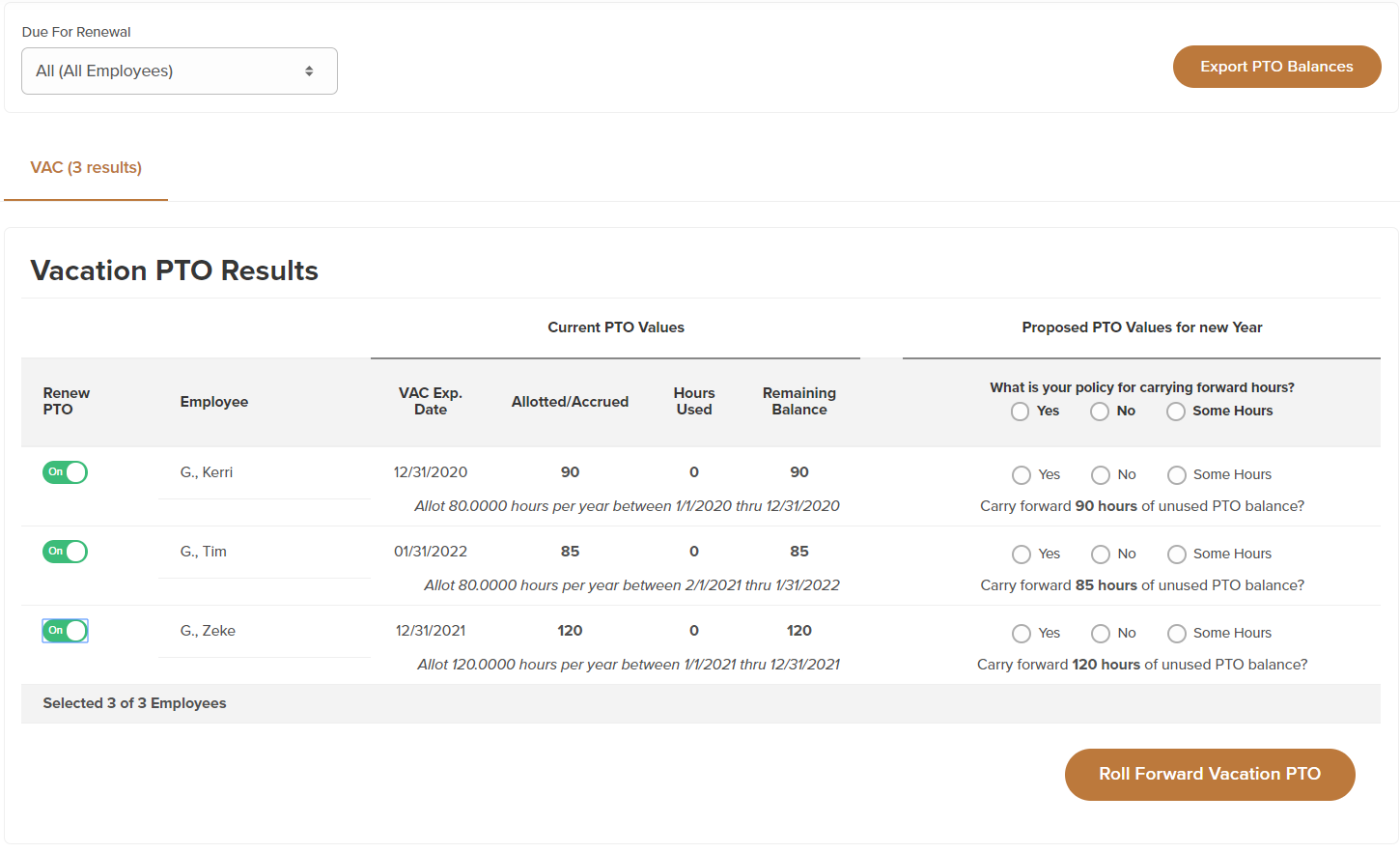Screen dimensions: 1400x853
Task: Choose Yes carry forward for Zeke's 120 hours
Action: (x=1021, y=634)
